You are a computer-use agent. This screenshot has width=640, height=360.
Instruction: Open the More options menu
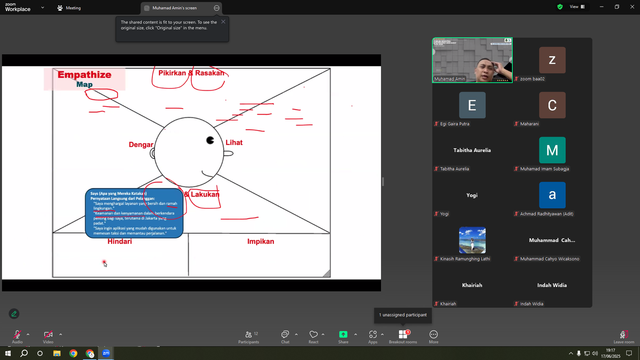tap(433, 337)
